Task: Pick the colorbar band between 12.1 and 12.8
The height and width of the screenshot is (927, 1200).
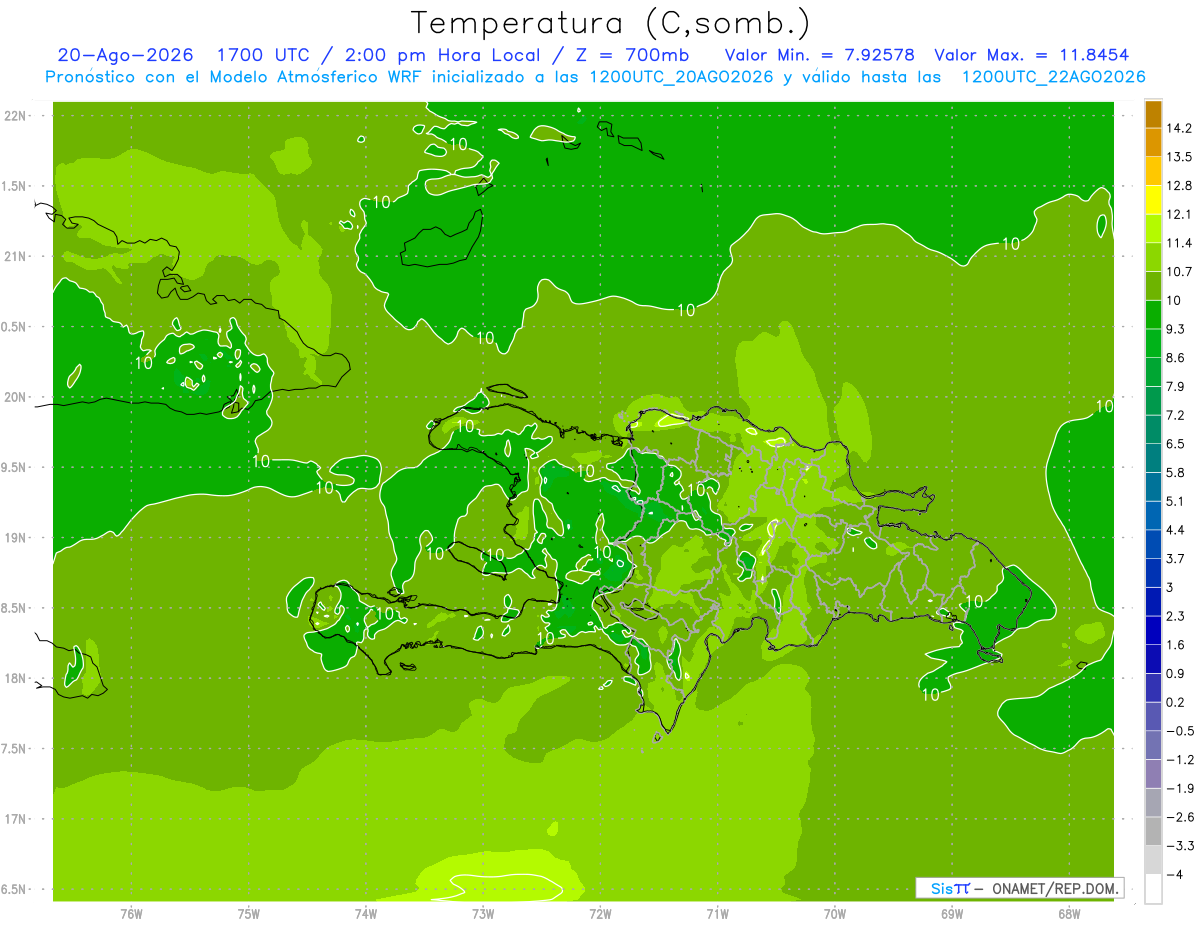Action: click(1153, 200)
